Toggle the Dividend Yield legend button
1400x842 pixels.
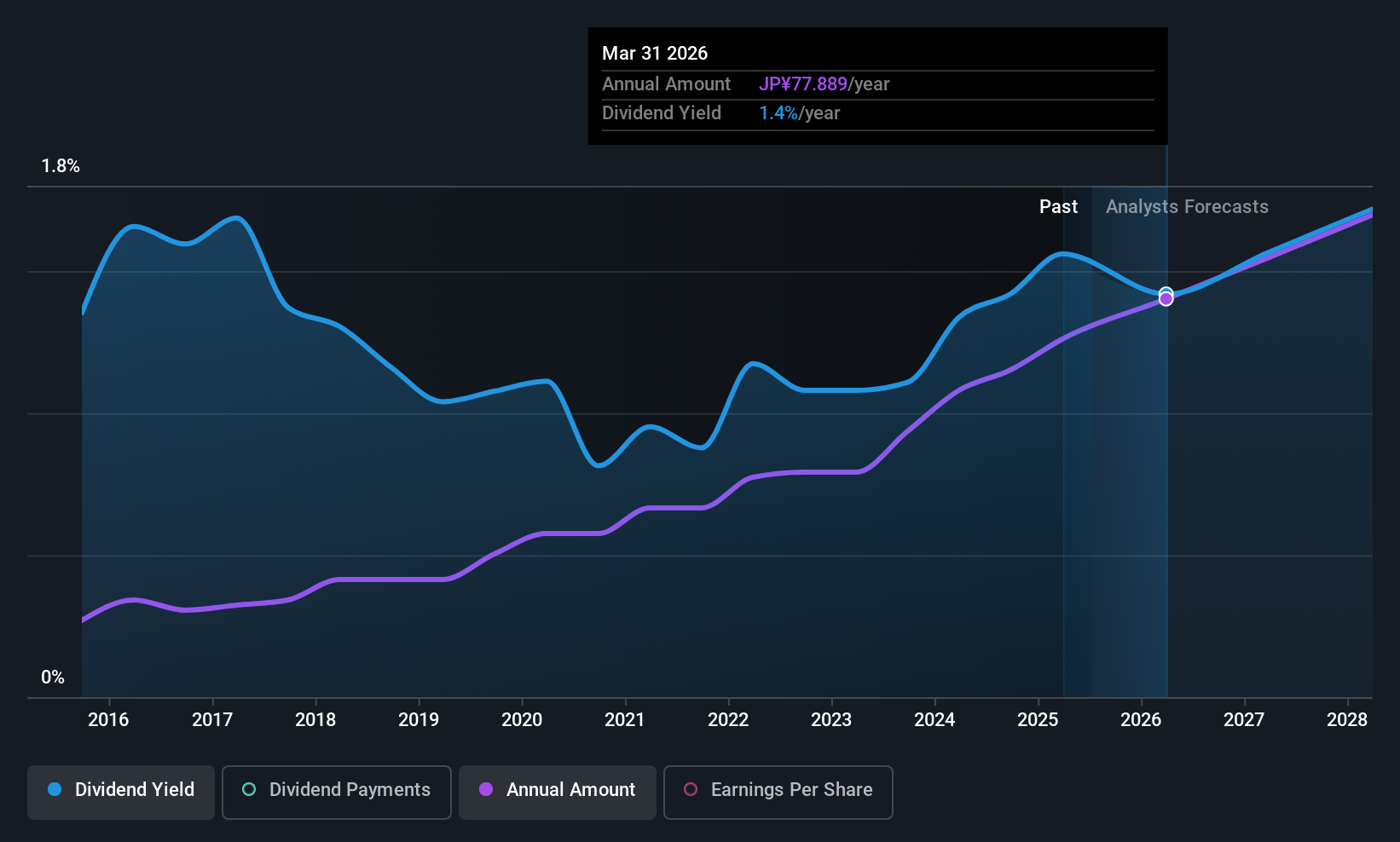point(121,792)
